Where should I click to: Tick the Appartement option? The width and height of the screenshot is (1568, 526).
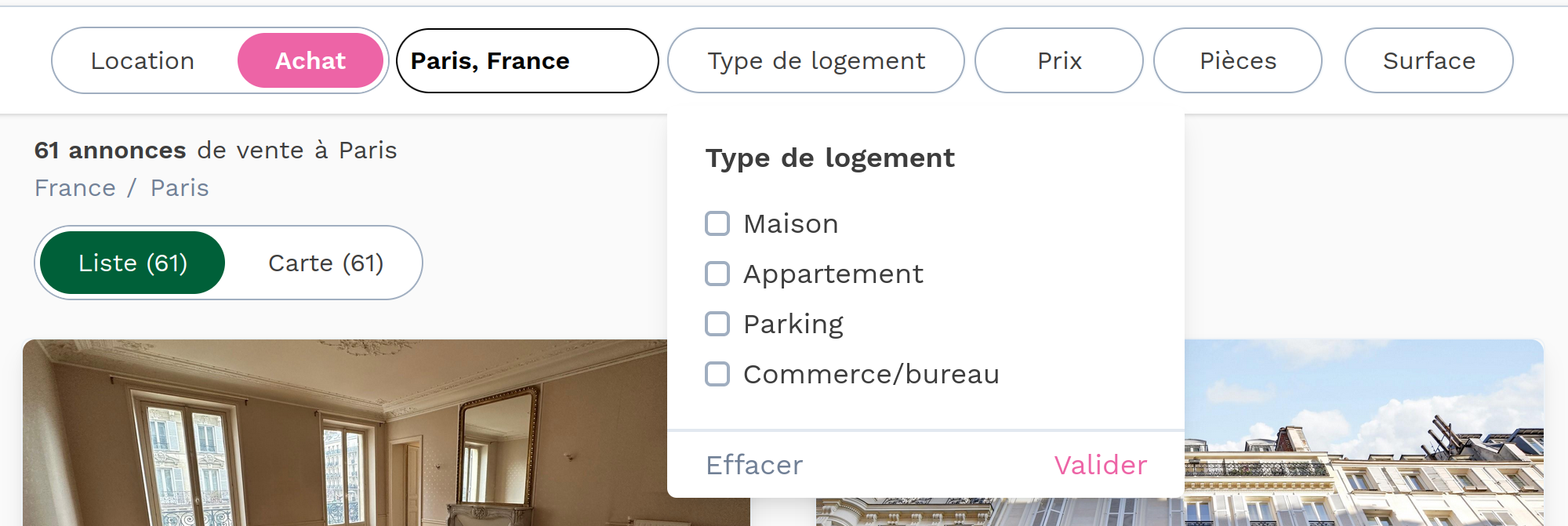717,274
